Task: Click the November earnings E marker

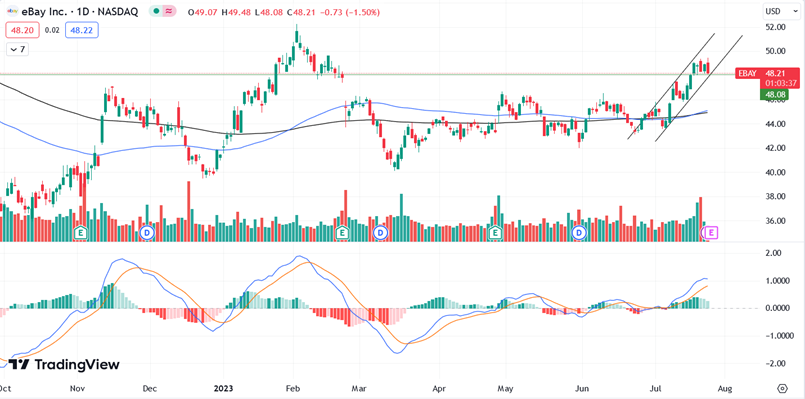Action: coord(81,233)
